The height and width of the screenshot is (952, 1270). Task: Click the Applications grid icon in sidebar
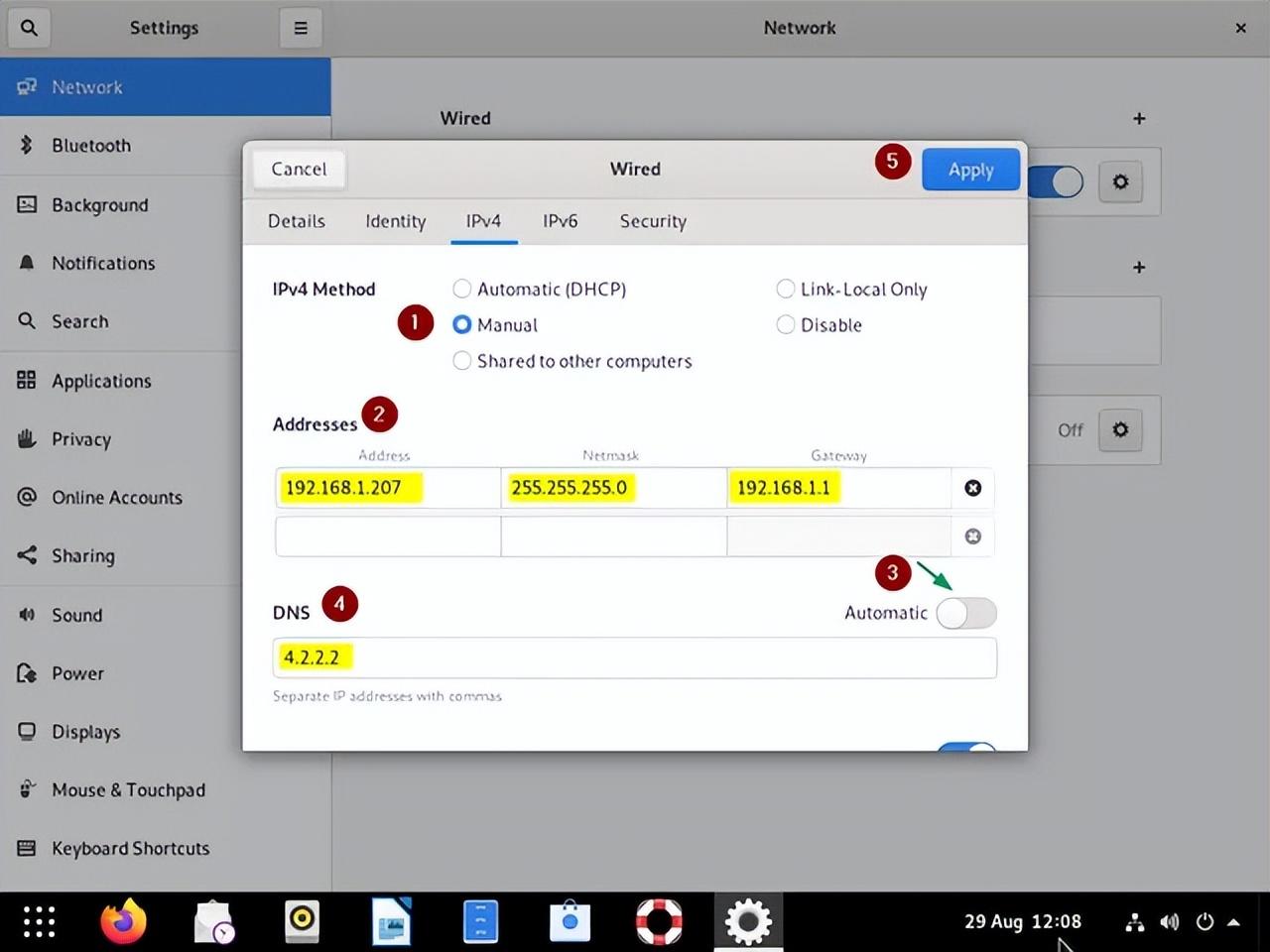coord(27,380)
